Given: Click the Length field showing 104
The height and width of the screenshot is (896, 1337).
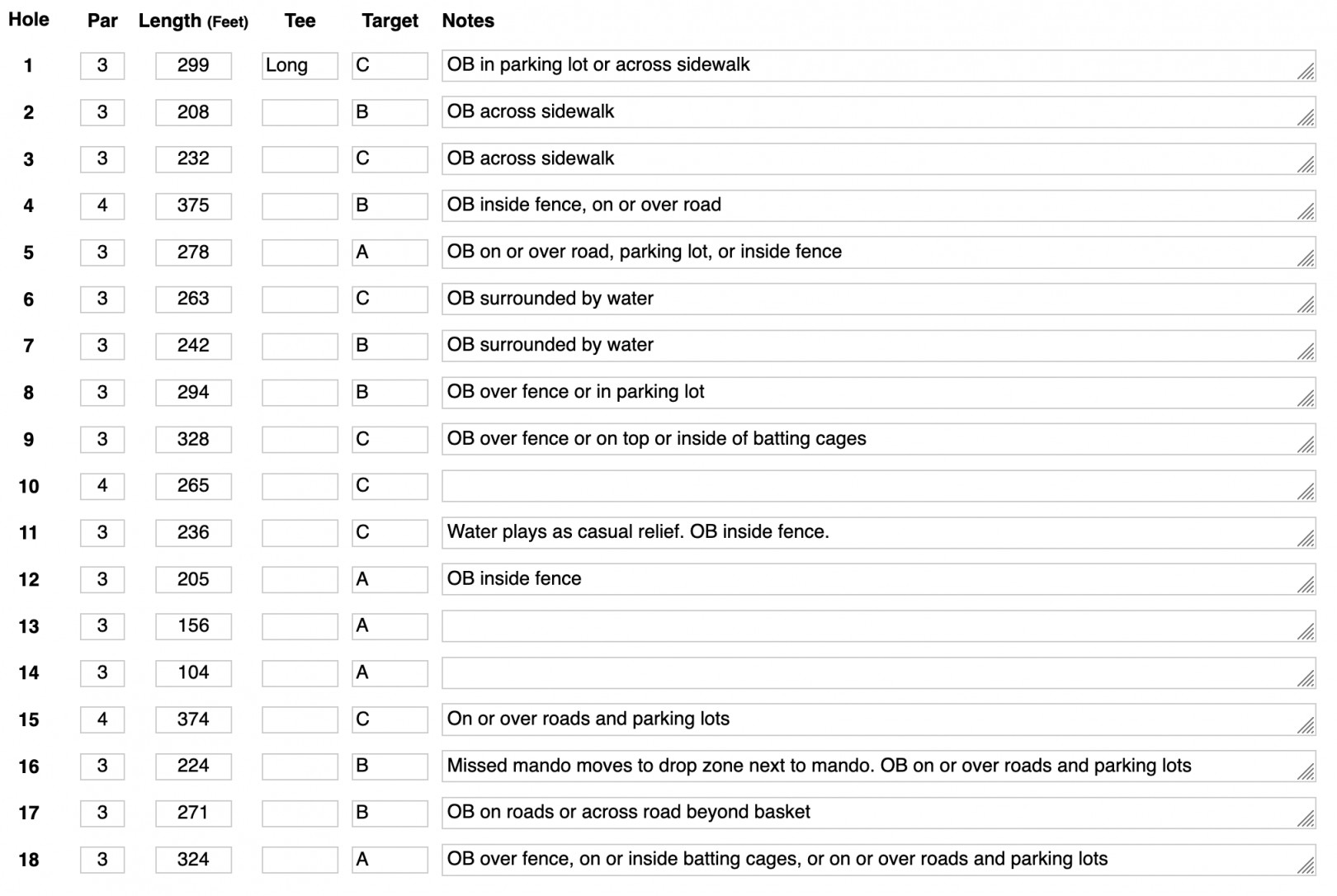Looking at the screenshot, I should click(x=193, y=673).
